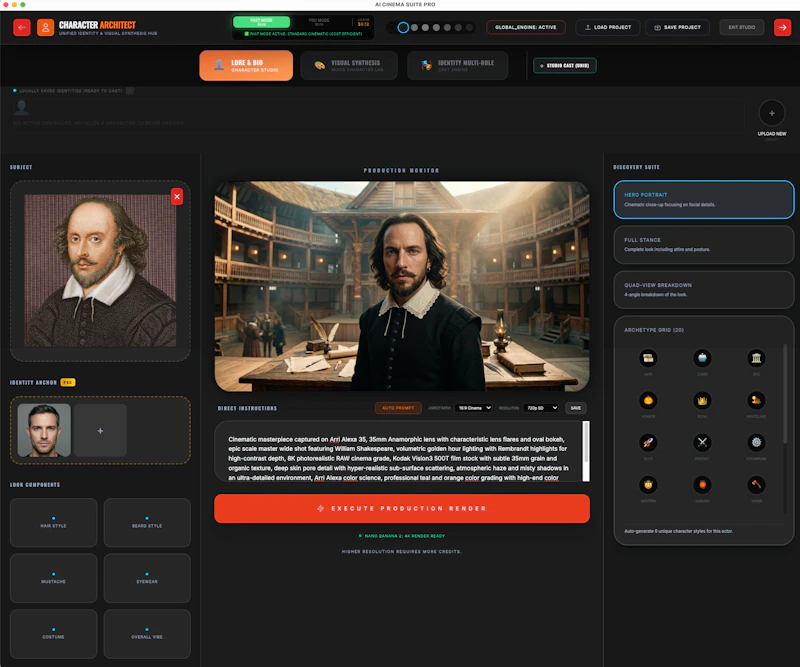
Task: Select the Viking axe archetype icon
Action: click(x=756, y=484)
